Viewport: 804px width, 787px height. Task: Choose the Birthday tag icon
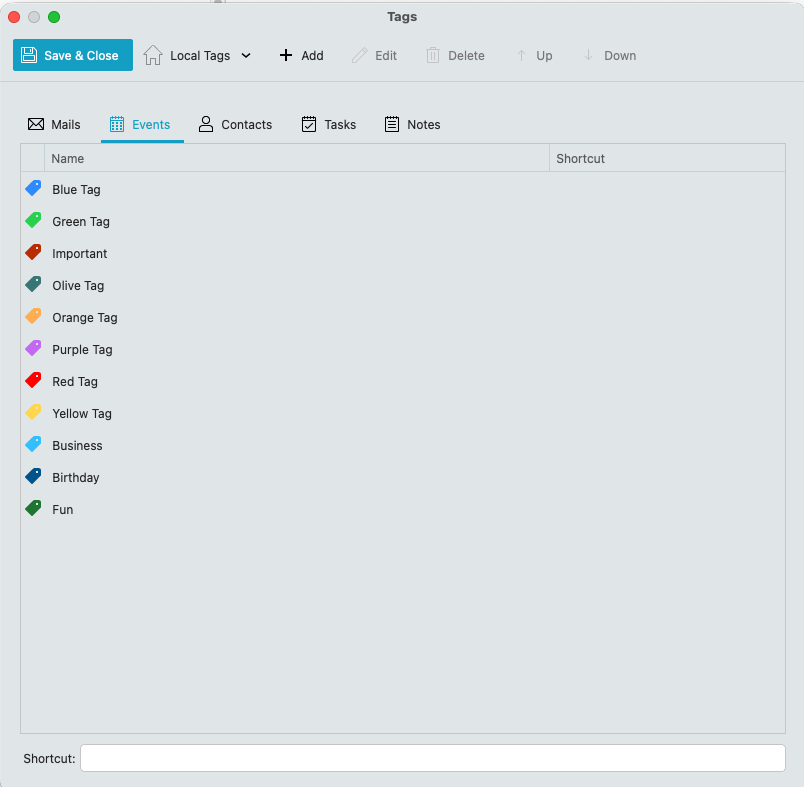point(33,477)
